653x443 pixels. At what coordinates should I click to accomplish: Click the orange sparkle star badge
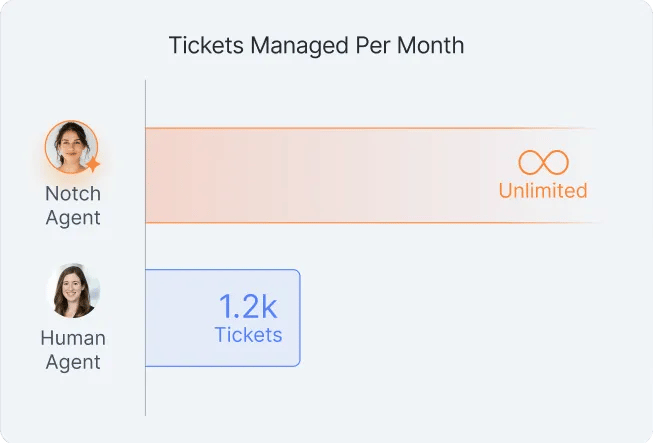point(92,164)
